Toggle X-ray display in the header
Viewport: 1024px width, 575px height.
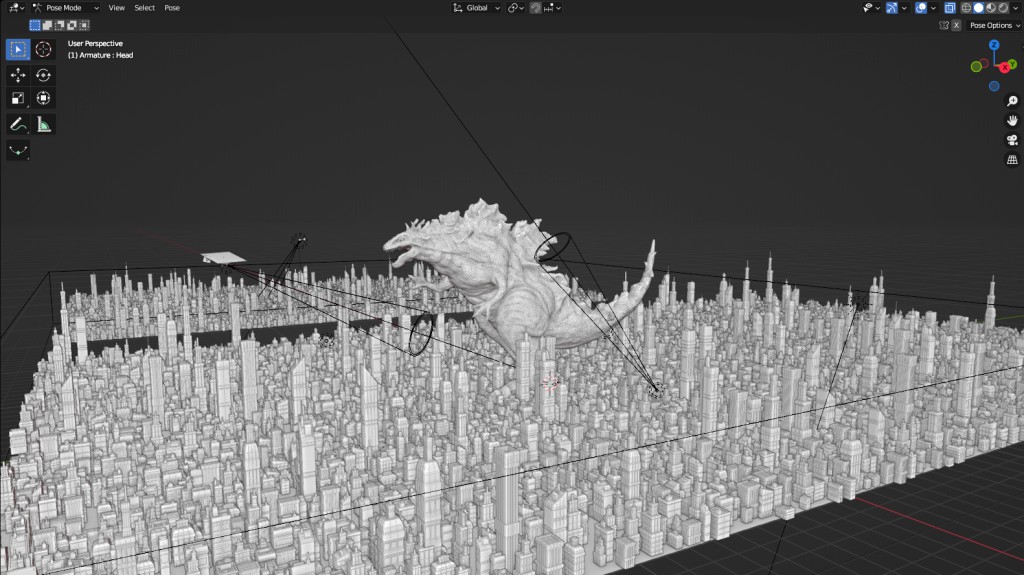[949, 8]
